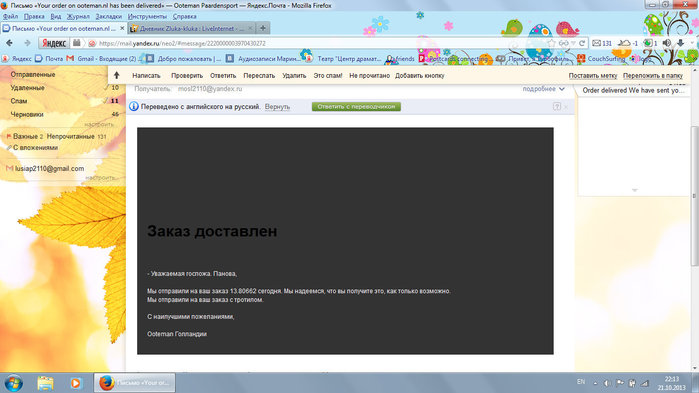Viewport: 699px width, 393px height.
Task: Open the Файл menu
Action: pyautogui.click(x=10, y=16)
